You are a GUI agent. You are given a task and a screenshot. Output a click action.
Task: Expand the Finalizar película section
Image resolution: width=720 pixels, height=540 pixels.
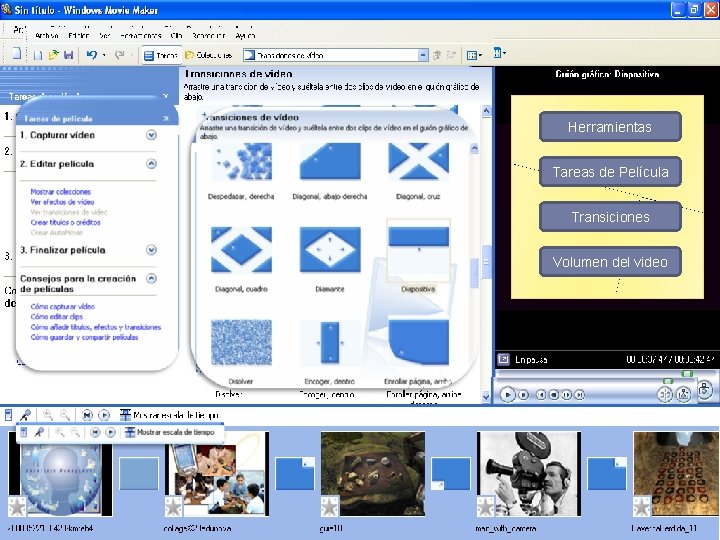[151, 250]
